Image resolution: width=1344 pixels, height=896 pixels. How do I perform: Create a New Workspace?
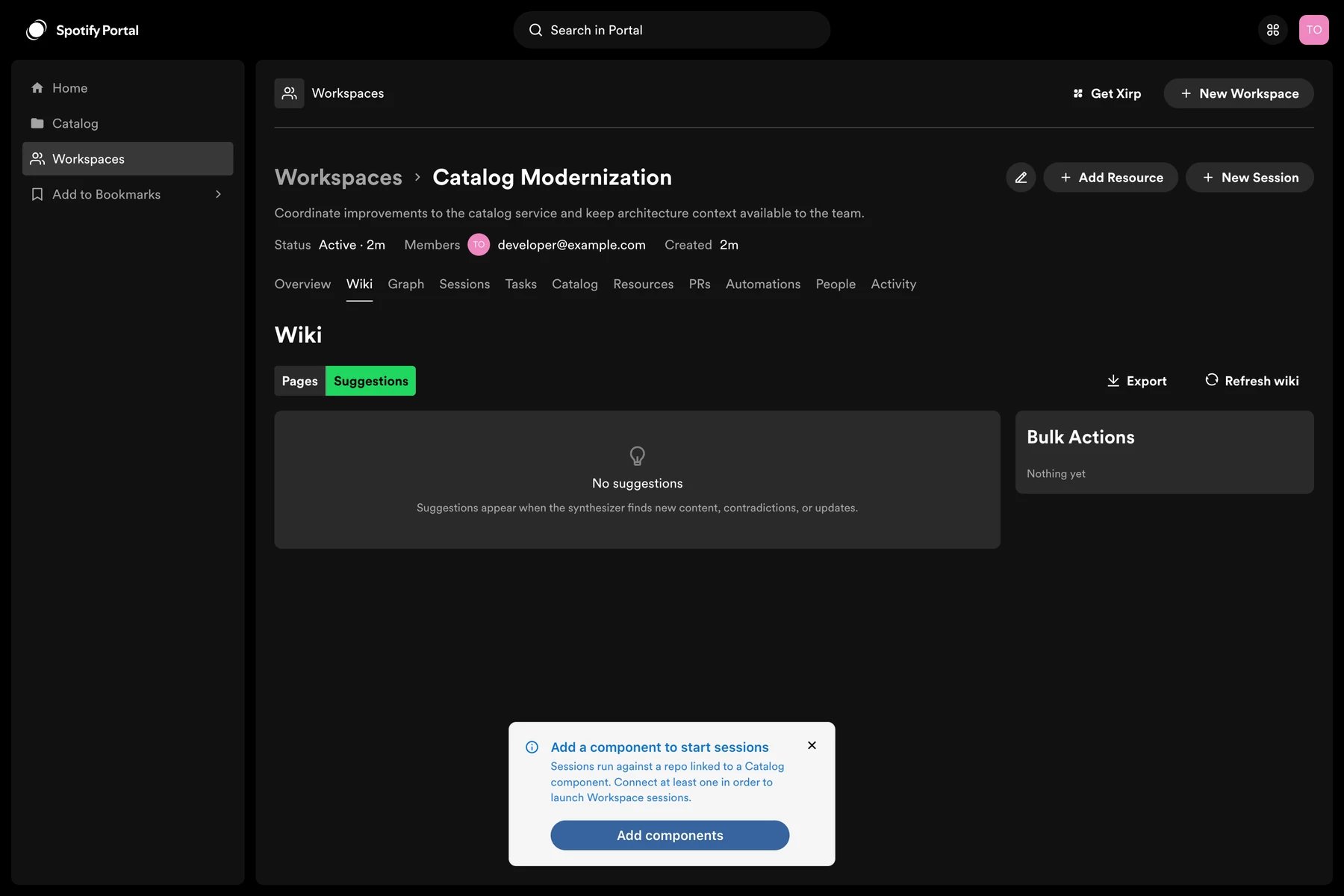pyautogui.click(x=1239, y=93)
